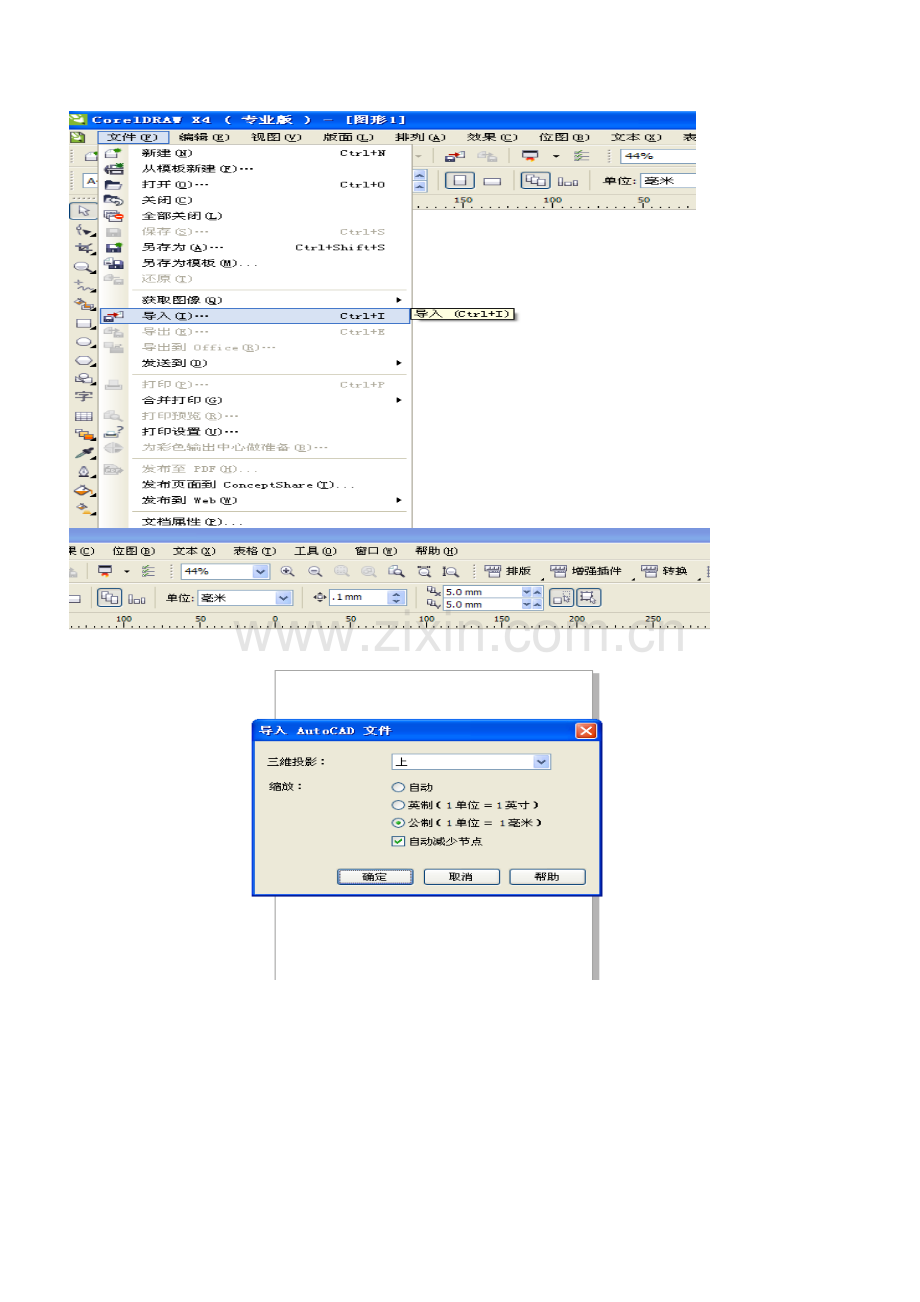The width and height of the screenshot is (920, 1302).
Task: Open the Application Launcher dropdown arrow
Action: click(x=556, y=156)
